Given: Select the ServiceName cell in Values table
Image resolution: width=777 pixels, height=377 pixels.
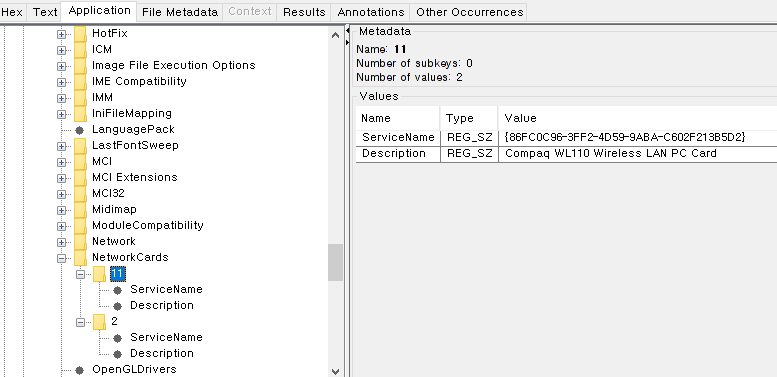Looking at the screenshot, I should pyautogui.click(x=398, y=138).
